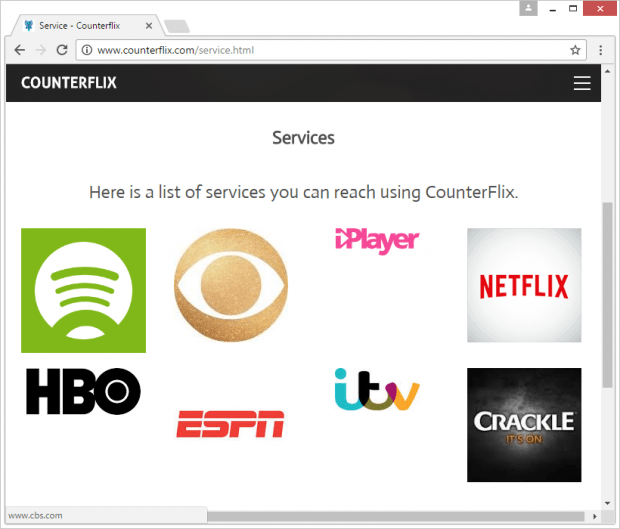Image resolution: width=620 pixels, height=529 pixels.
Task: Open the Crackle service thumbnail
Action: (524, 425)
